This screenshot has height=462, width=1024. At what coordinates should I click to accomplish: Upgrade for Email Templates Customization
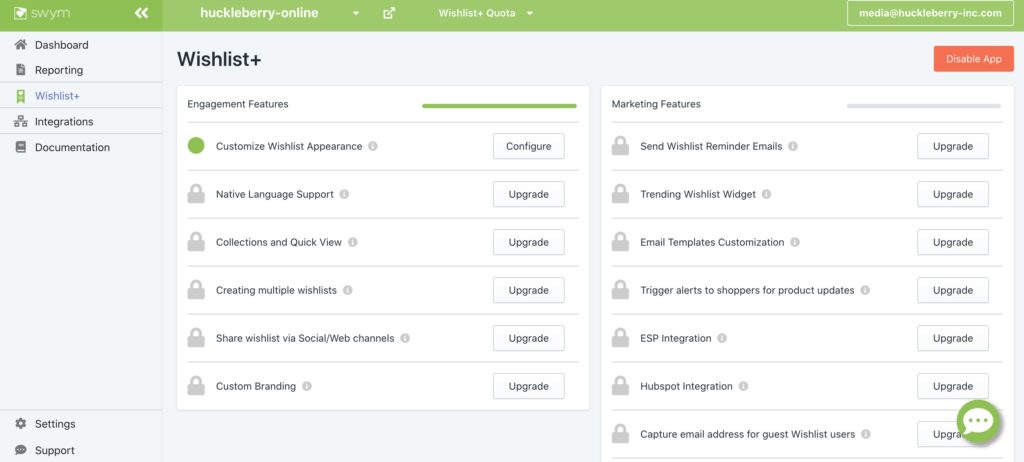(x=953, y=242)
